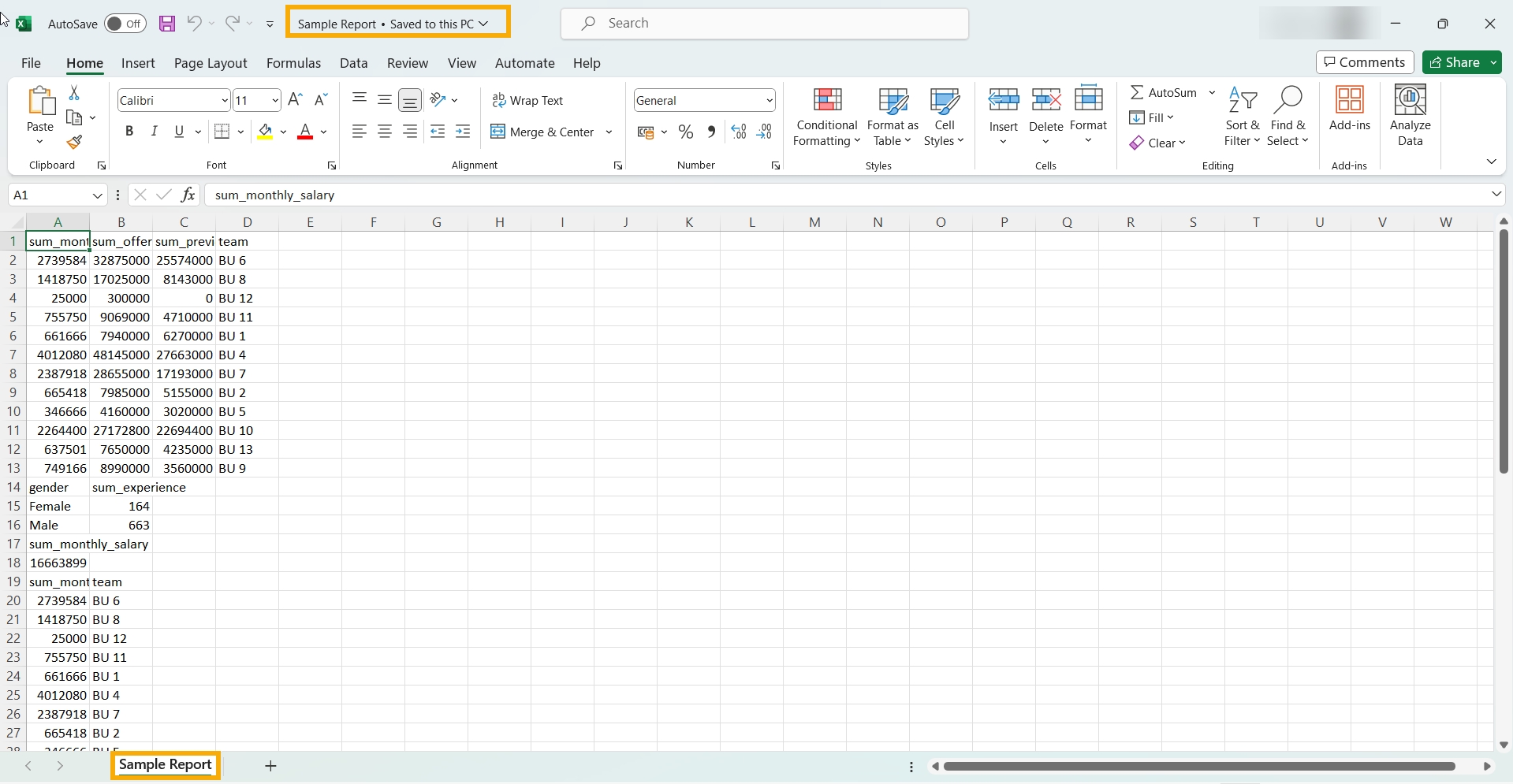Expand the font name Calibri dropdown
Screen dimensions: 1513x784
[224, 100]
